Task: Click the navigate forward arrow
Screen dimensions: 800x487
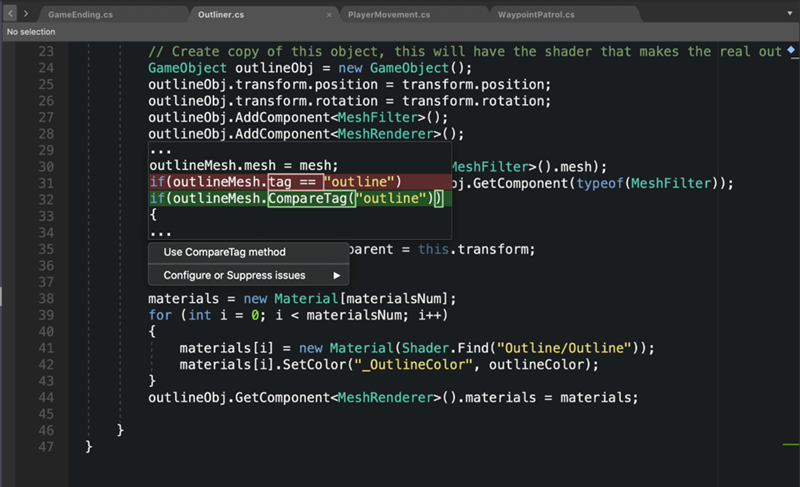Action: pyautogui.click(x=25, y=15)
